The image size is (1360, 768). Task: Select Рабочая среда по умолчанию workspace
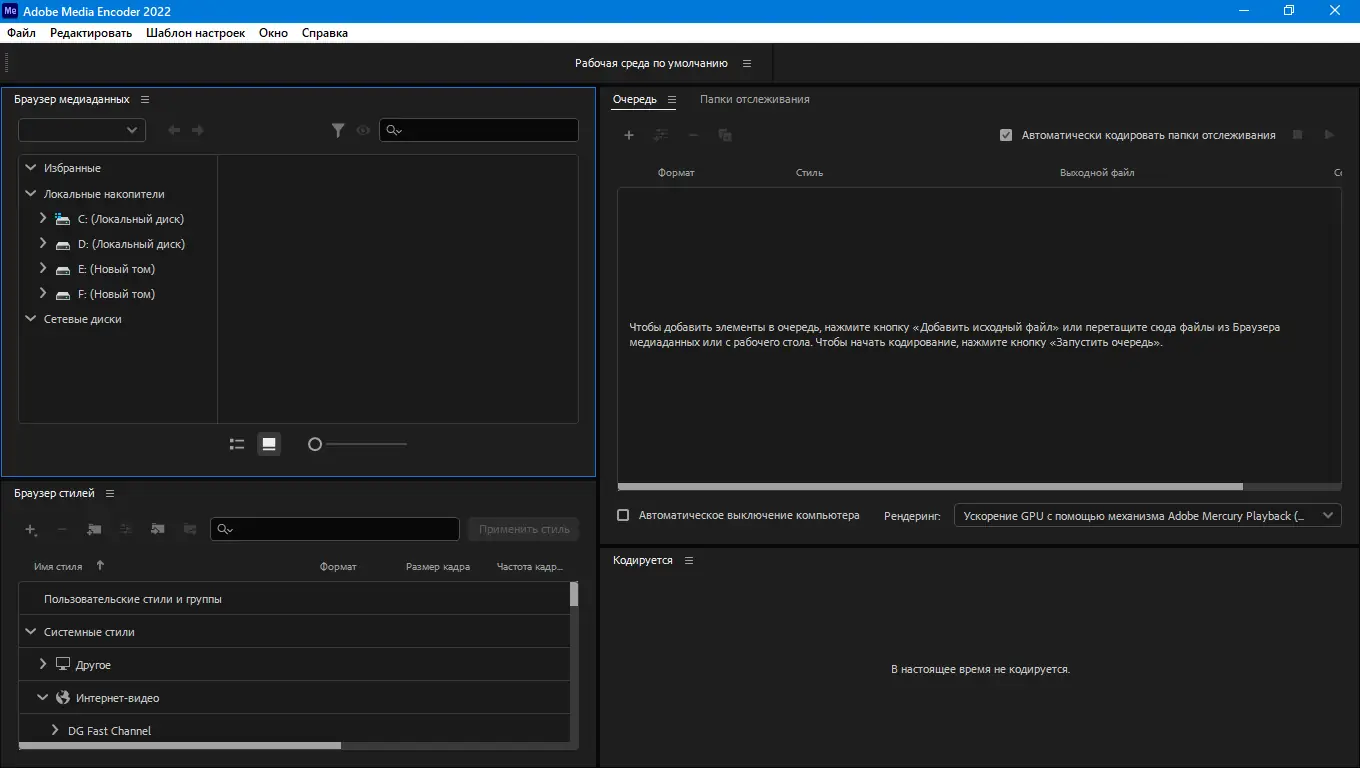pyautogui.click(x=651, y=63)
